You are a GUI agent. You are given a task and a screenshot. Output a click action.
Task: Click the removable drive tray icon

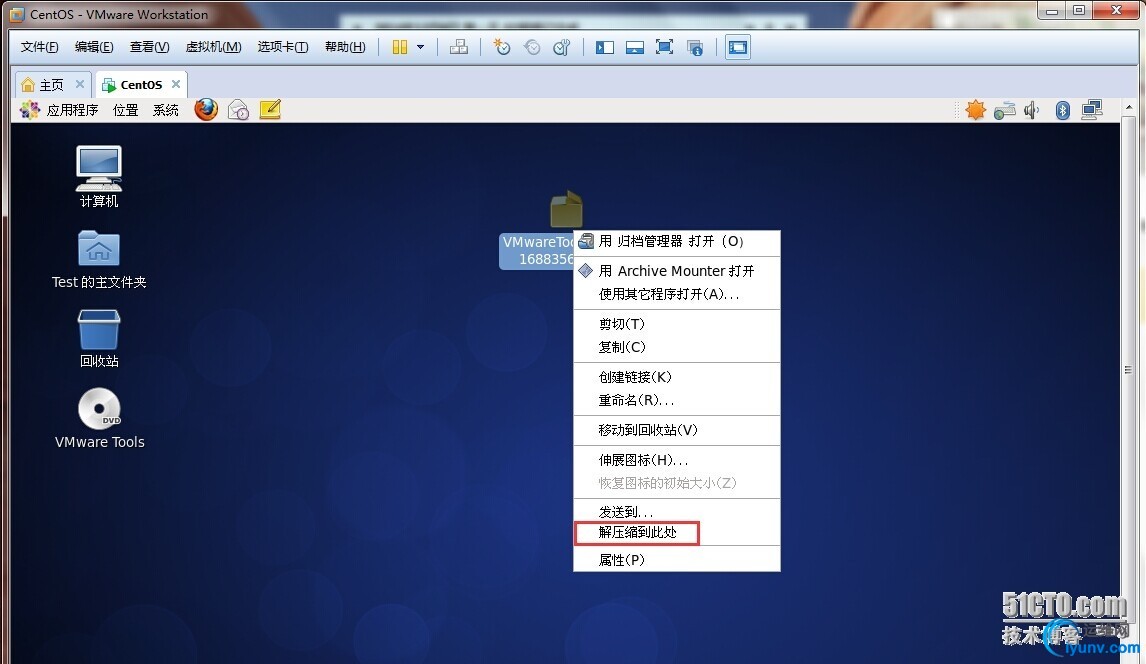pos(1005,110)
